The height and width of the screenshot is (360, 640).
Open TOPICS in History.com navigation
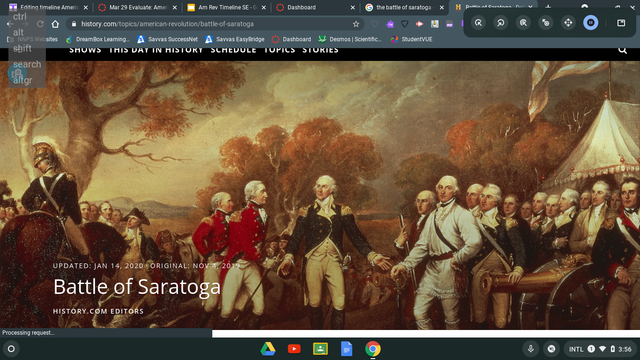click(279, 50)
